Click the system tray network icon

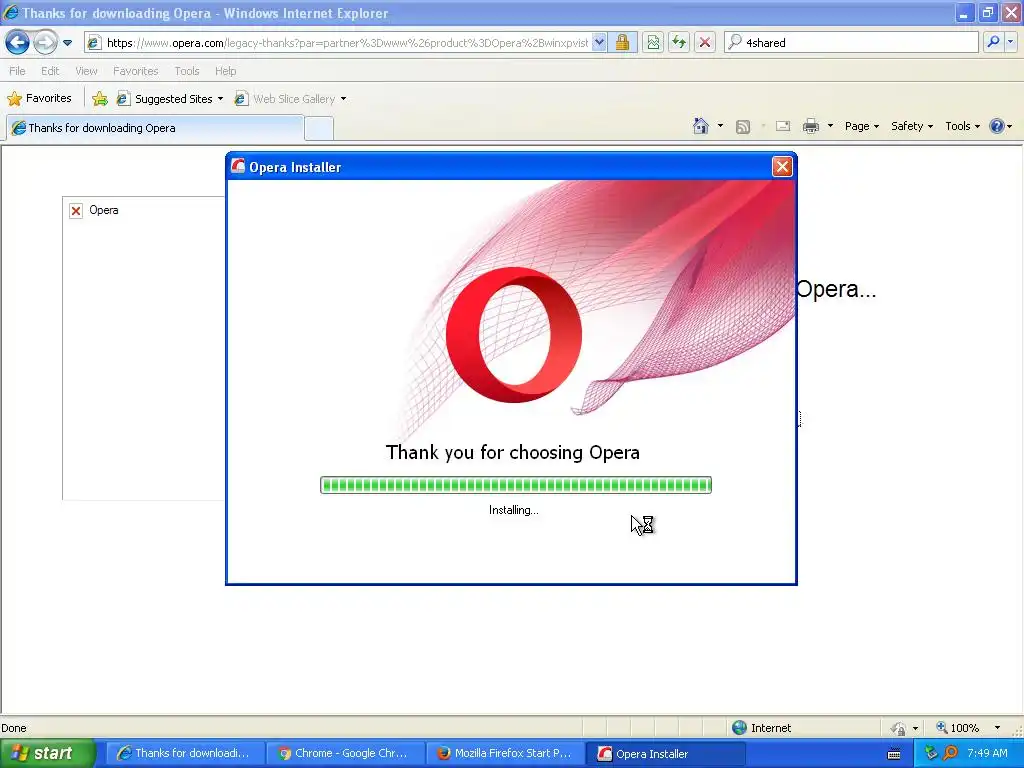tap(931, 753)
